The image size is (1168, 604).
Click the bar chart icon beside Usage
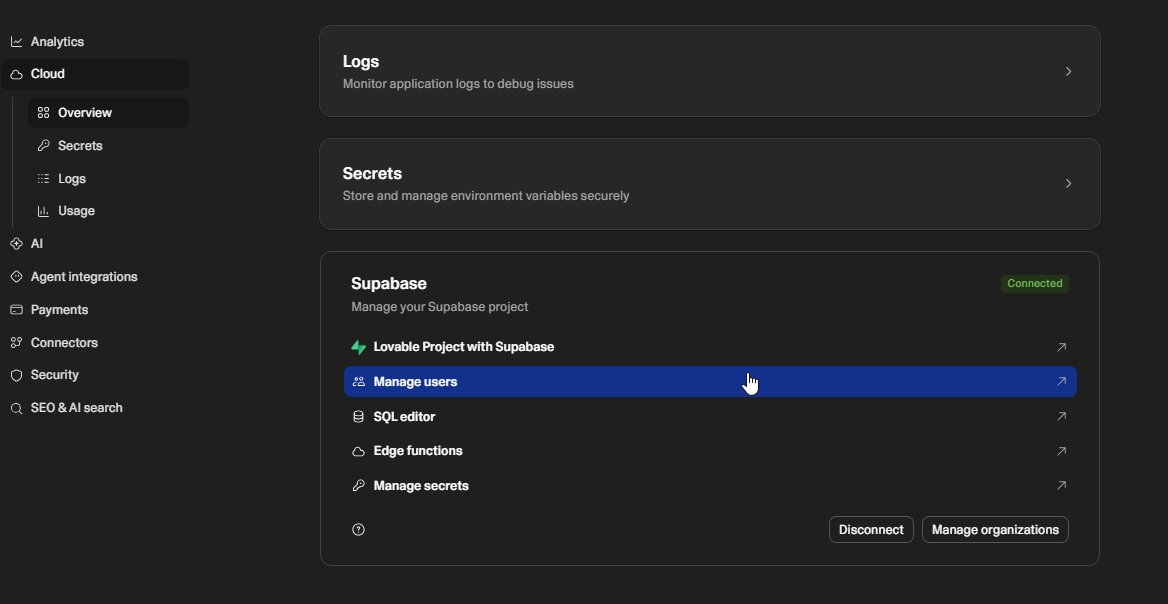tap(43, 212)
